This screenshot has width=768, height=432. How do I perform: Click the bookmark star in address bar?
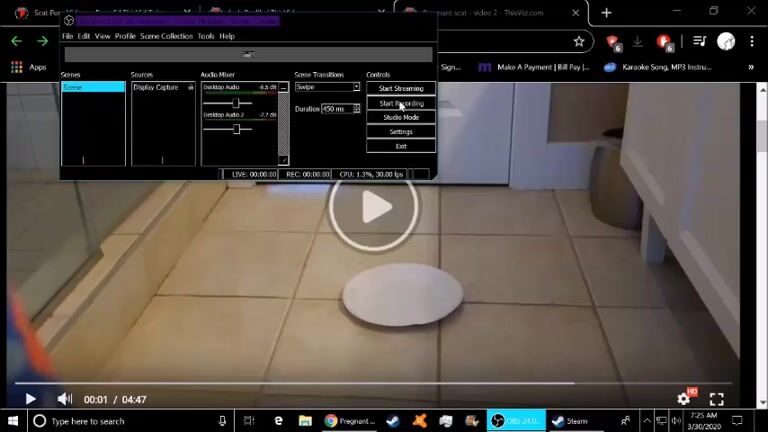click(579, 41)
